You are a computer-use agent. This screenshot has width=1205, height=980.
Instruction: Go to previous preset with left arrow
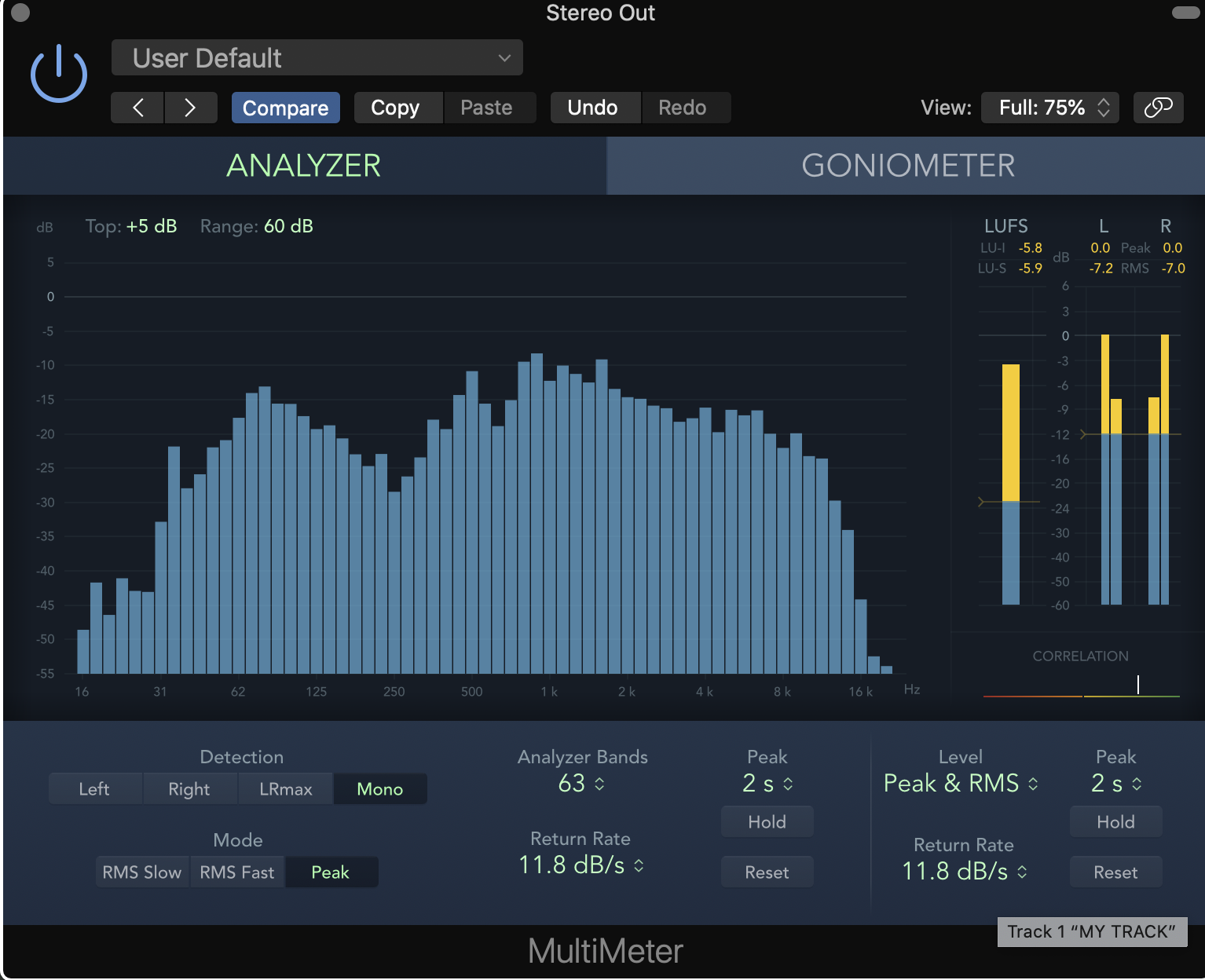pos(137,108)
